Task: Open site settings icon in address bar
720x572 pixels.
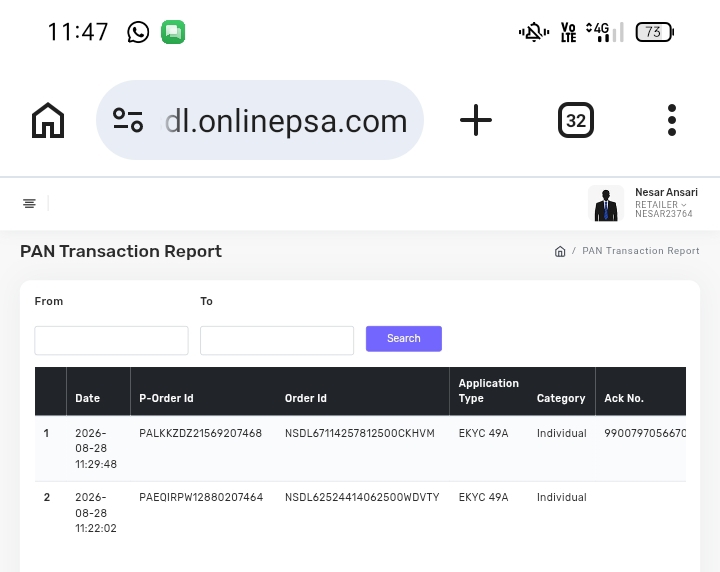Action: pyautogui.click(x=128, y=120)
